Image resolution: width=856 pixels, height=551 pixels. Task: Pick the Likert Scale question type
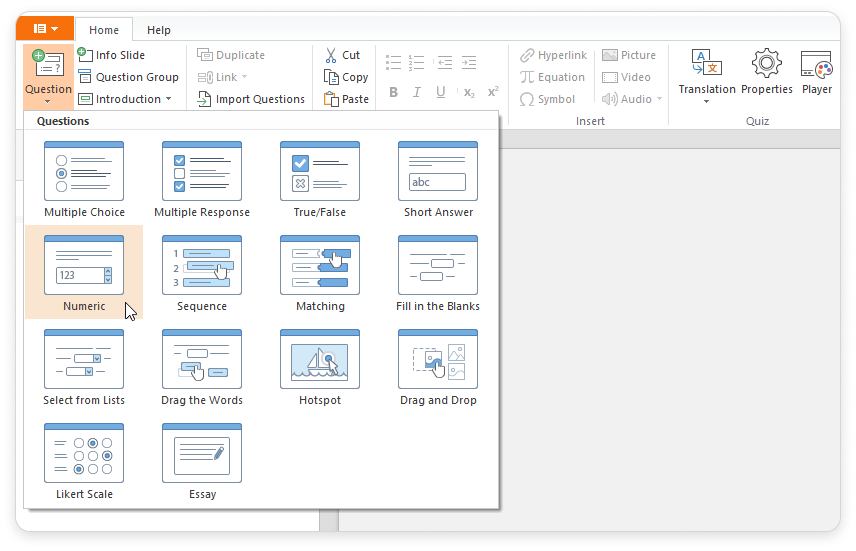click(84, 461)
